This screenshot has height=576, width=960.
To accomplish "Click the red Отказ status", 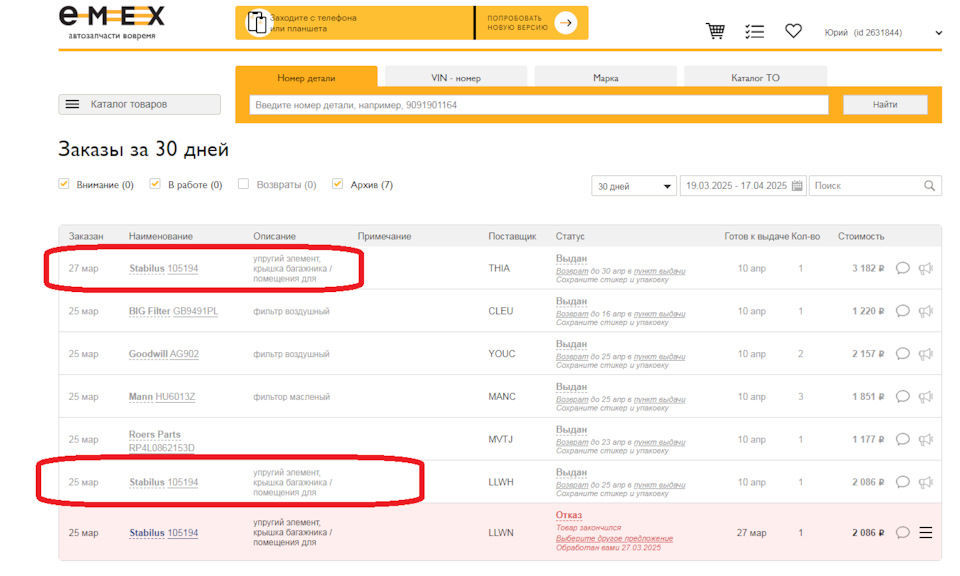I will (x=569, y=515).
